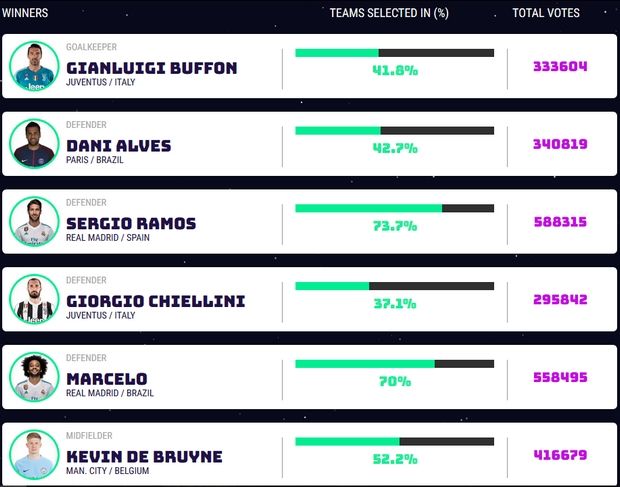Click Marcelo's 70% selection bar
The image size is (620, 487).
pyautogui.click(x=394, y=364)
